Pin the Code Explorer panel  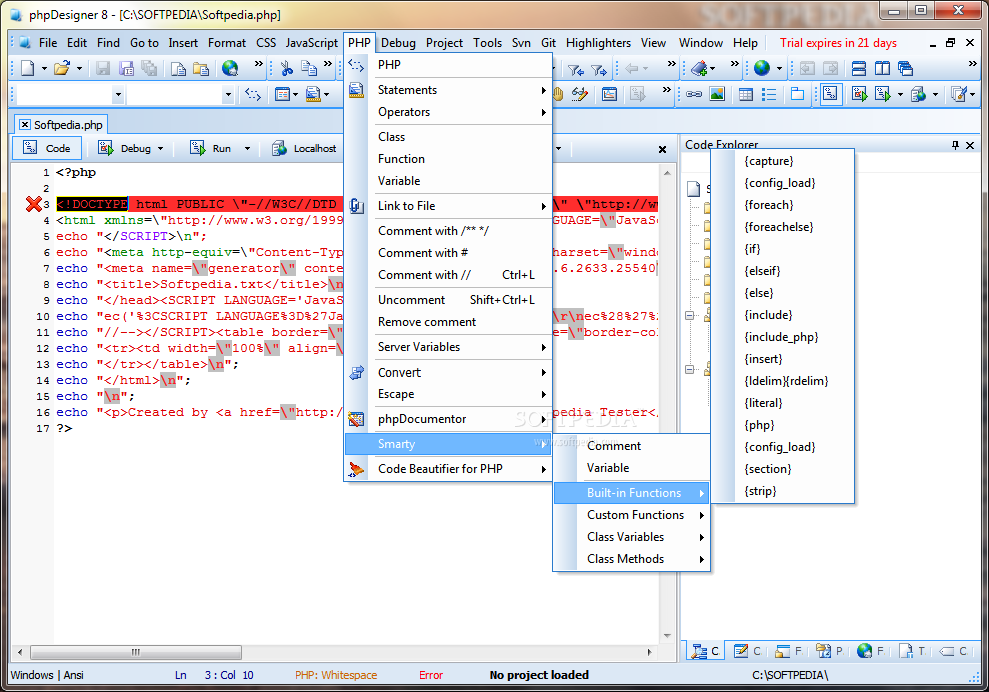pyautogui.click(x=956, y=145)
